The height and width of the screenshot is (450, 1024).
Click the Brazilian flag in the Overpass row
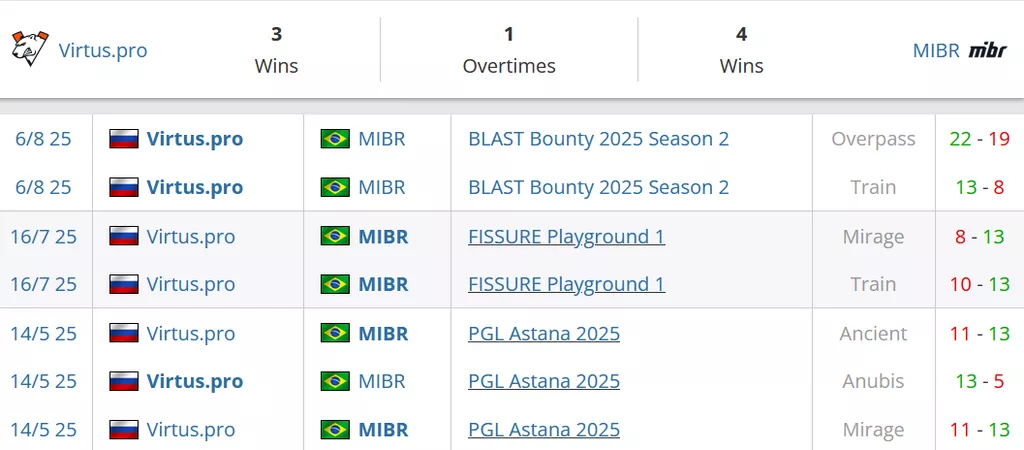335,139
